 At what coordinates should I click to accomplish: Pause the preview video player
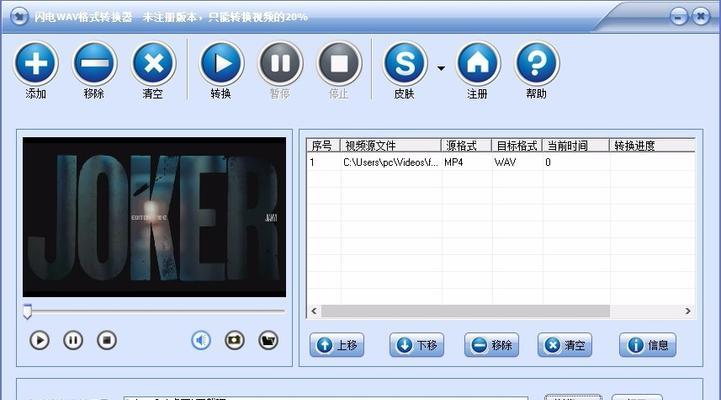[73, 341]
